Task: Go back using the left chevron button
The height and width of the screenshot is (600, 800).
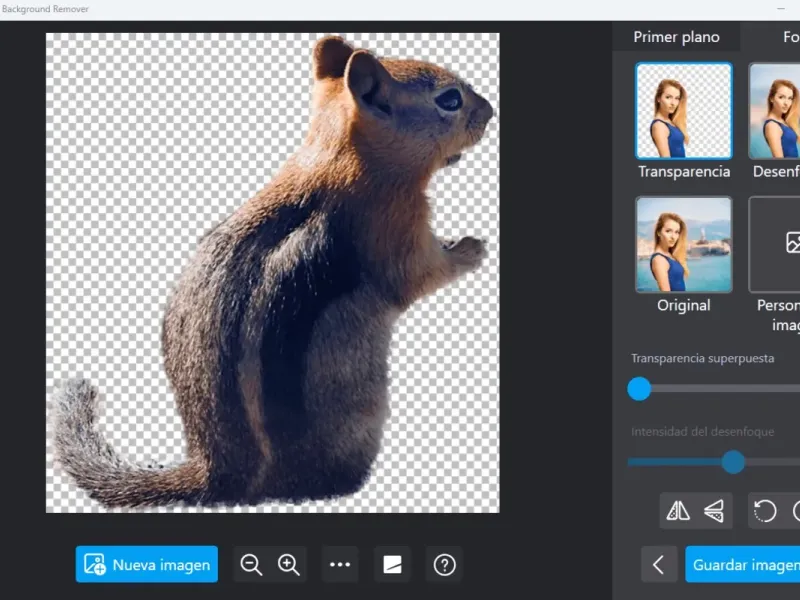Action: pos(658,565)
